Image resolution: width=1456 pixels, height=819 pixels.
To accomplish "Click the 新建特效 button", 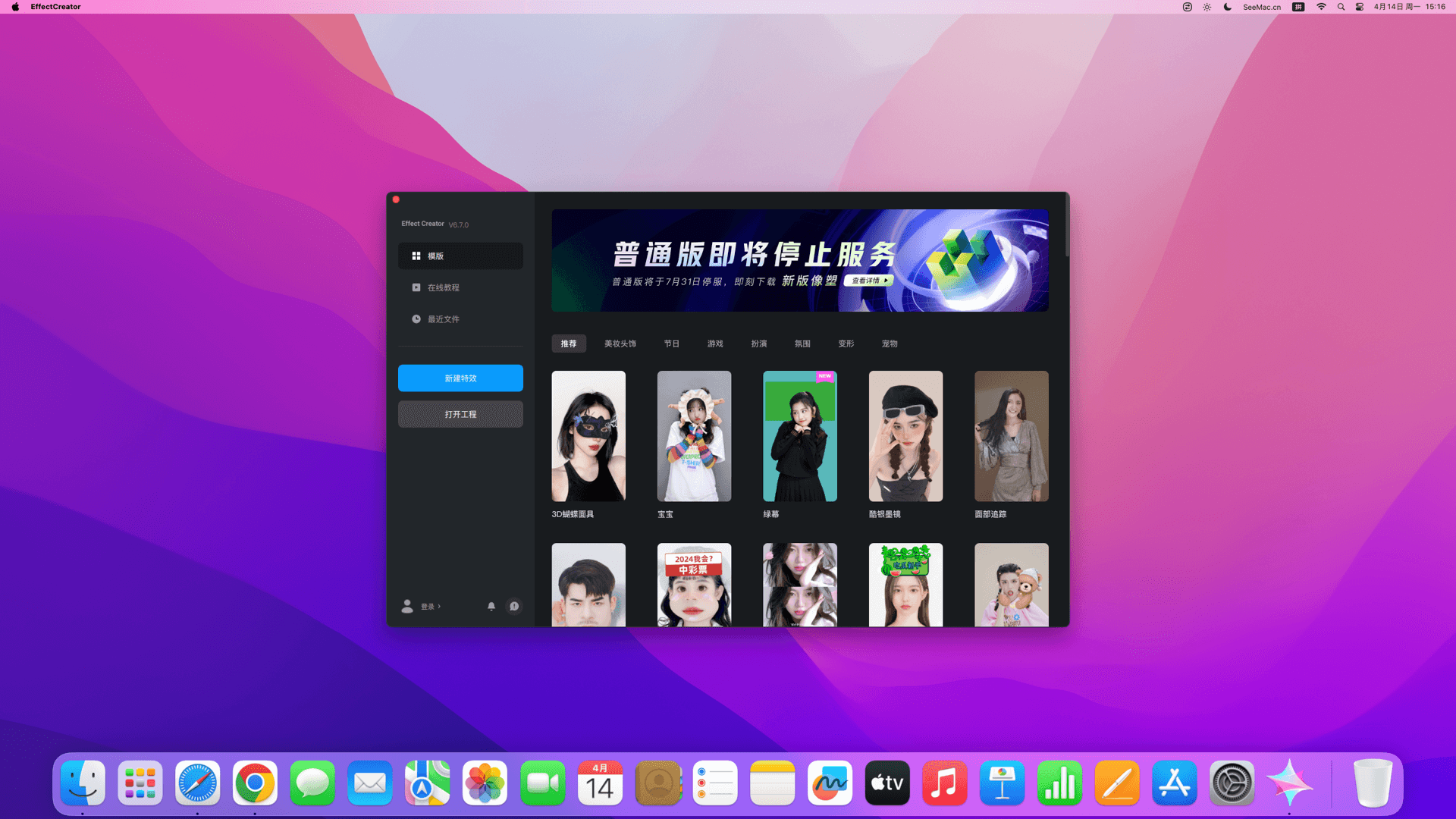I will [460, 378].
